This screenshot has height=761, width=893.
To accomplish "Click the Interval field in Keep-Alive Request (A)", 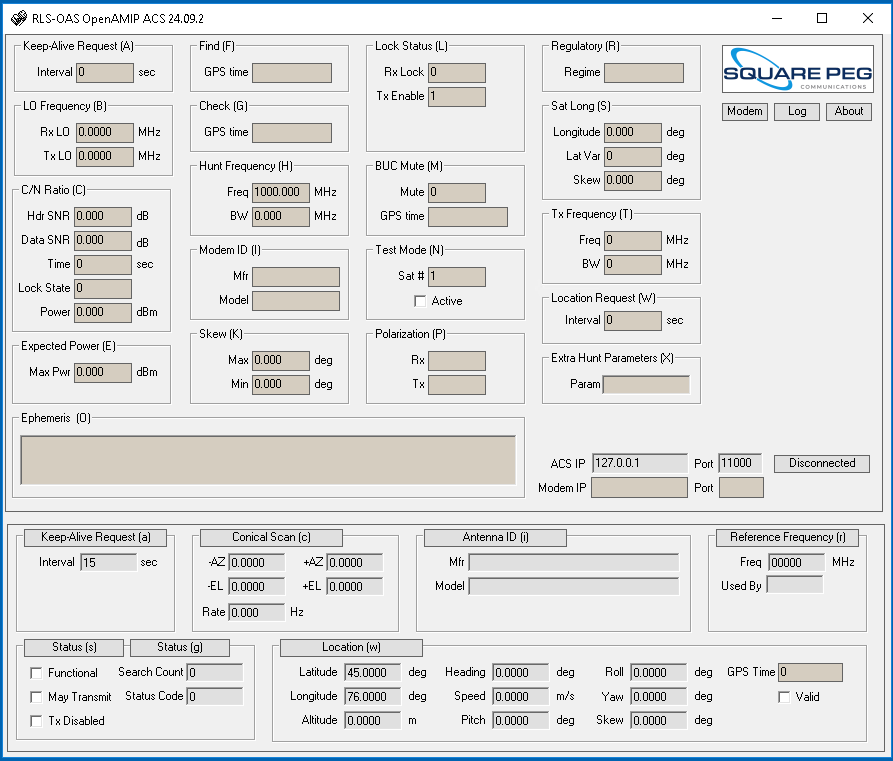I will pos(105,72).
